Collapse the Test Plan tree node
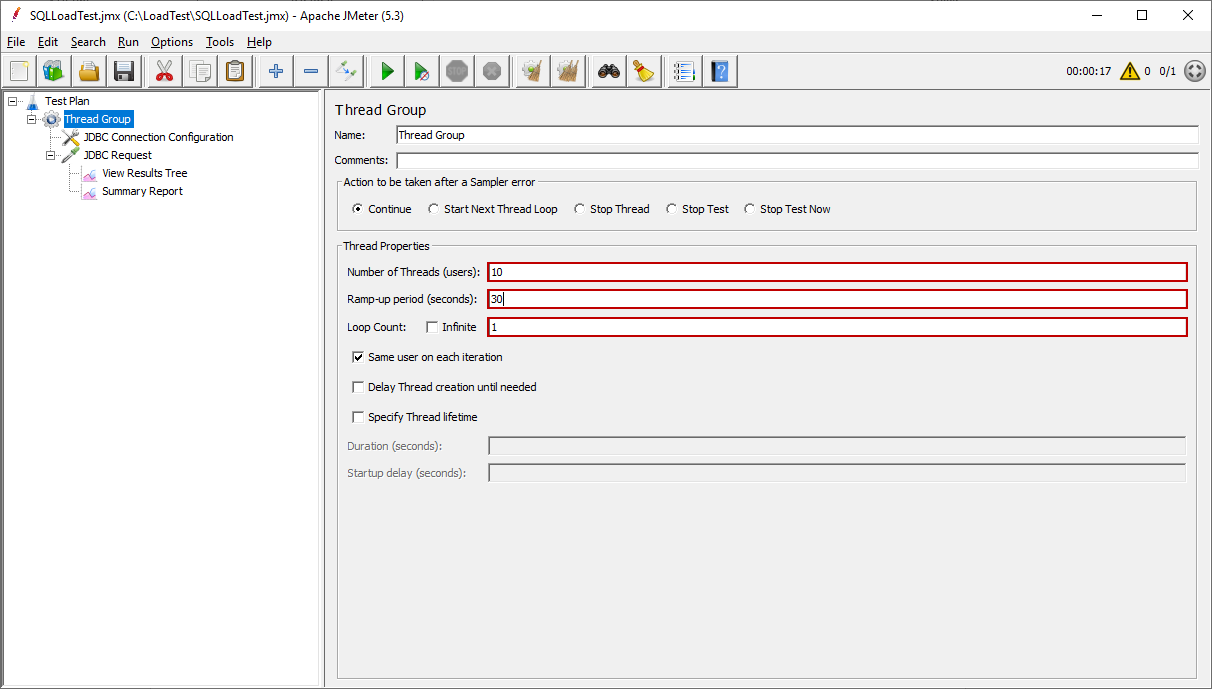The image size is (1212, 689). [12, 101]
